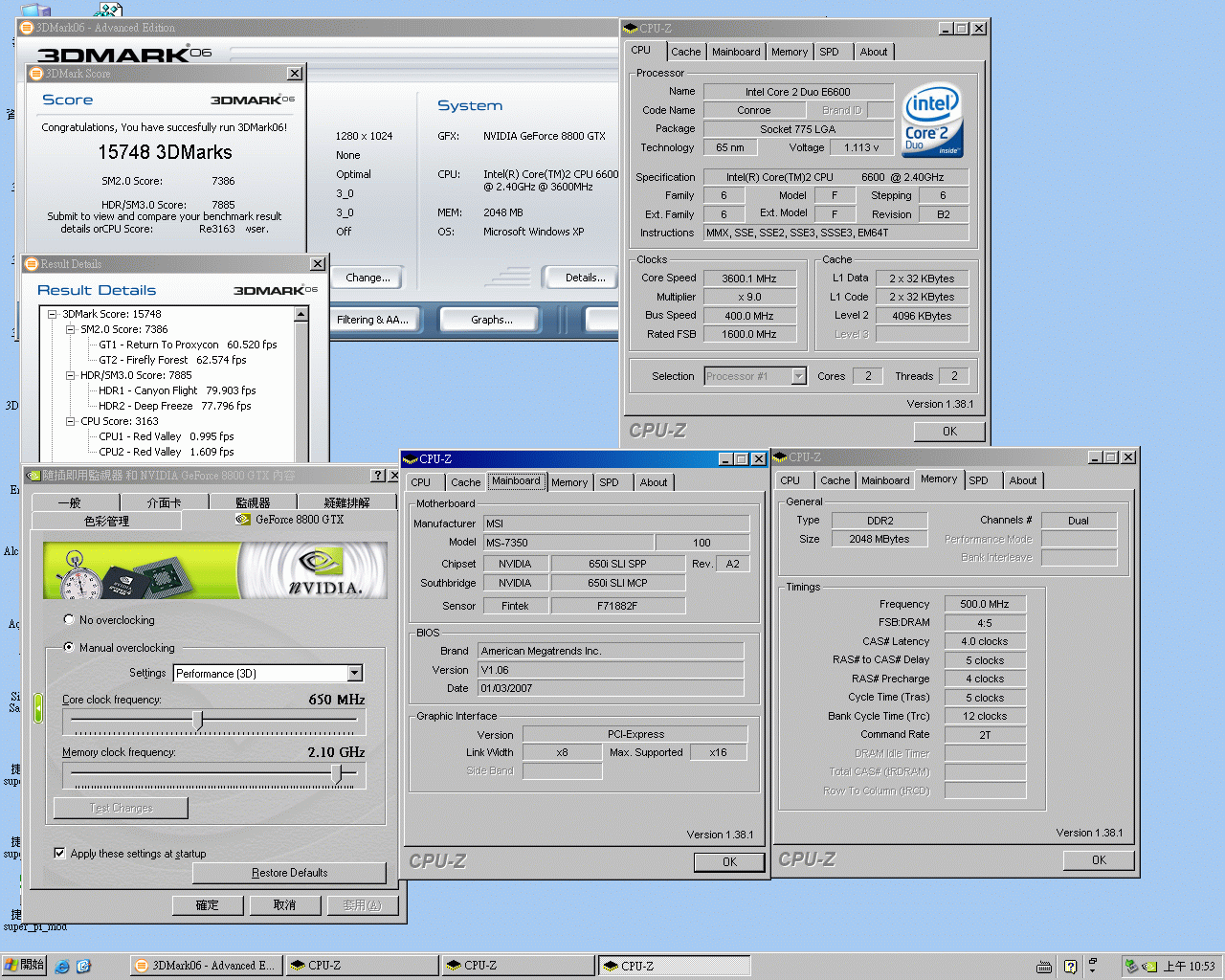This screenshot has height=980, width=1225.
Task: Click the motherboard Model MS-7350 field
Action: pyautogui.click(x=568, y=543)
